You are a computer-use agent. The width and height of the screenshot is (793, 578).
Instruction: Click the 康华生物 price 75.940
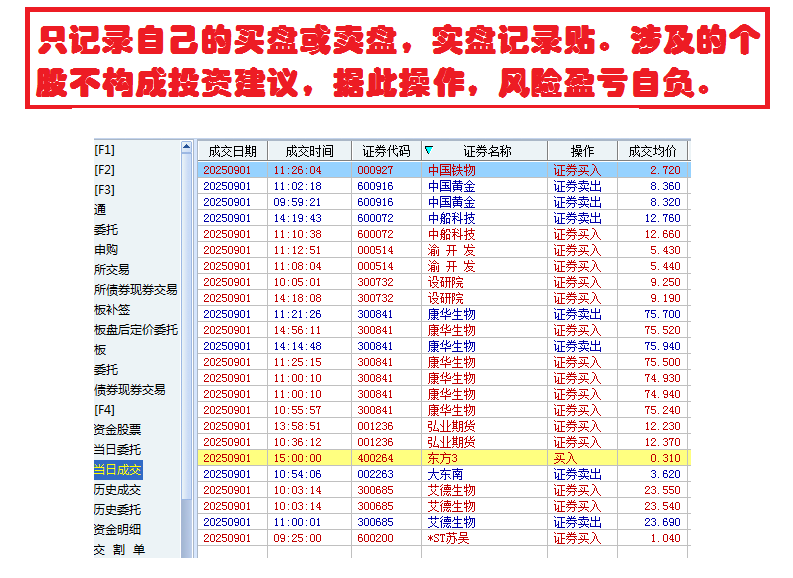(x=663, y=346)
